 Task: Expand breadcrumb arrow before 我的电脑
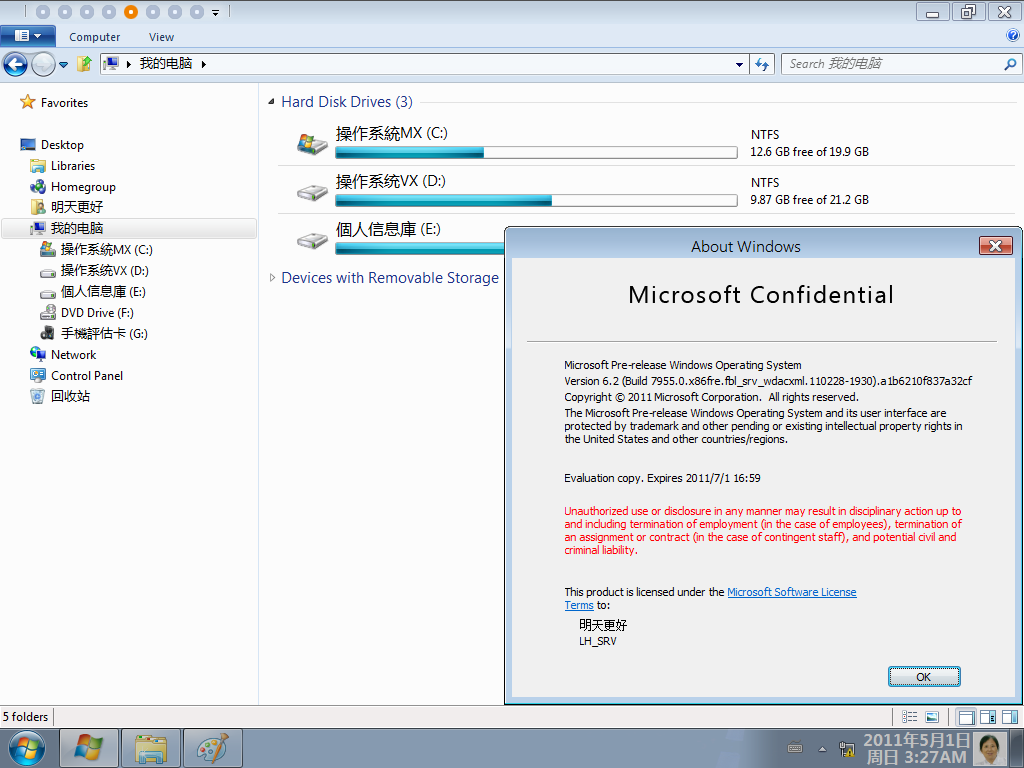point(129,64)
